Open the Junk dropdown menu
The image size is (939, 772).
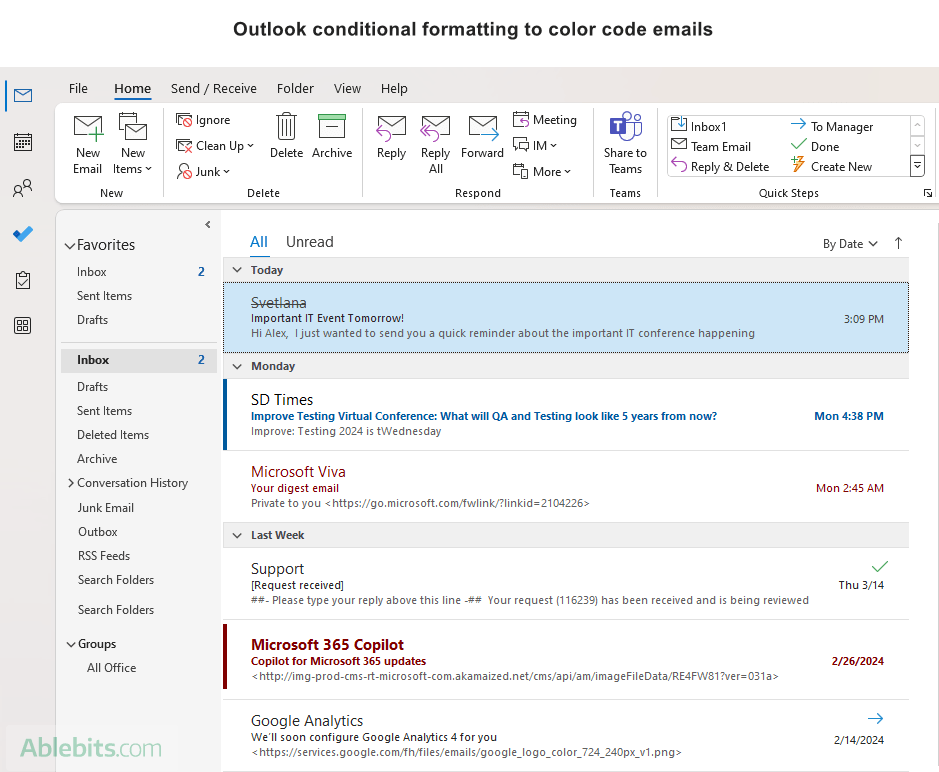point(203,171)
